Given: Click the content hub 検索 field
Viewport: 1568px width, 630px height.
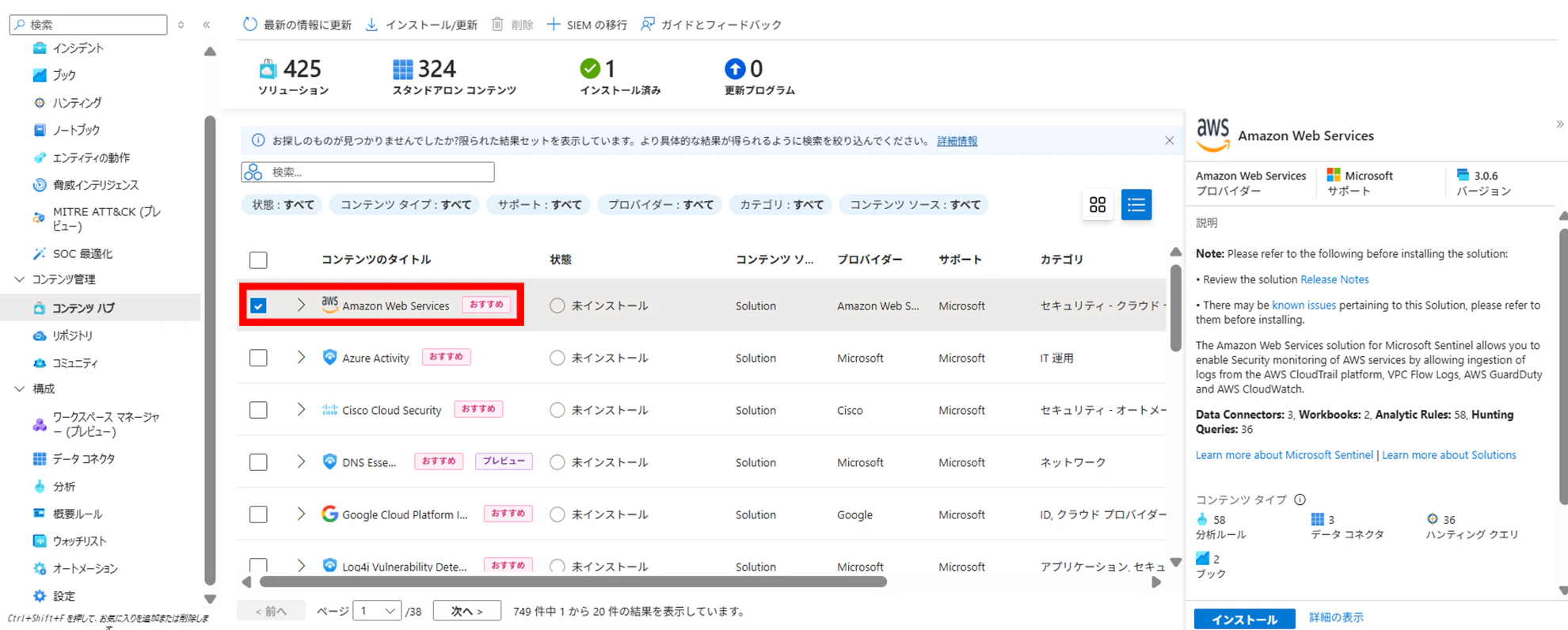Looking at the screenshot, I should 368,172.
